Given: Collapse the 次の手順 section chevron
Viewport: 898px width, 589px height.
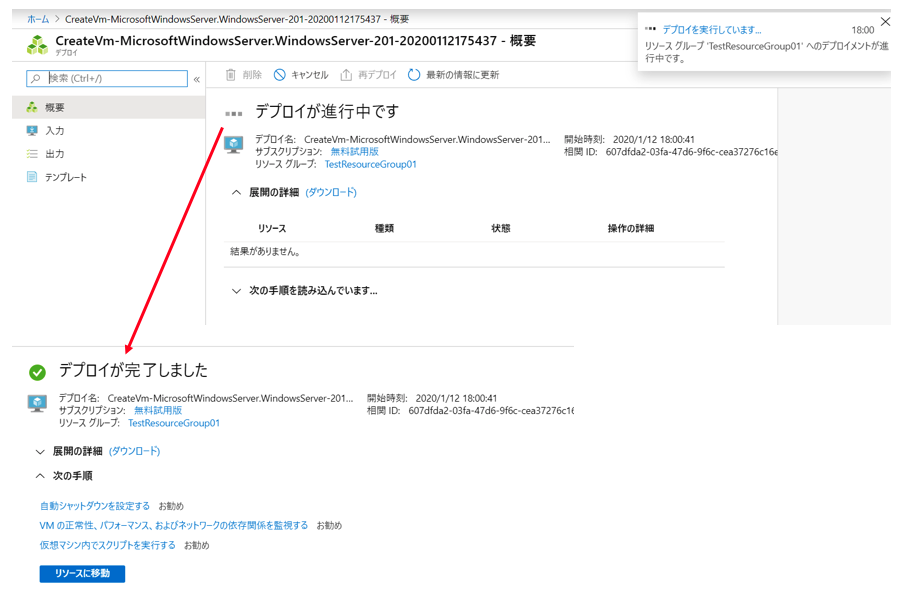Looking at the screenshot, I should coord(40,476).
